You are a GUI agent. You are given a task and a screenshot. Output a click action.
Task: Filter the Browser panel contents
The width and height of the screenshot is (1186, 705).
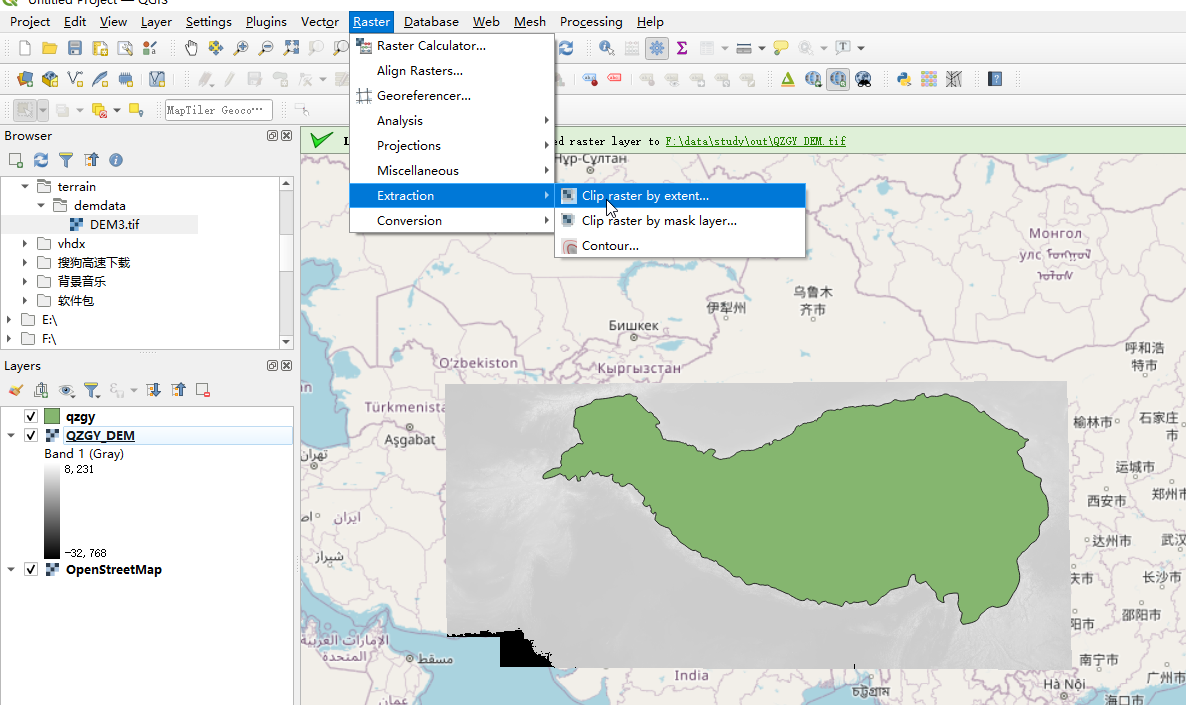pyautogui.click(x=66, y=160)
